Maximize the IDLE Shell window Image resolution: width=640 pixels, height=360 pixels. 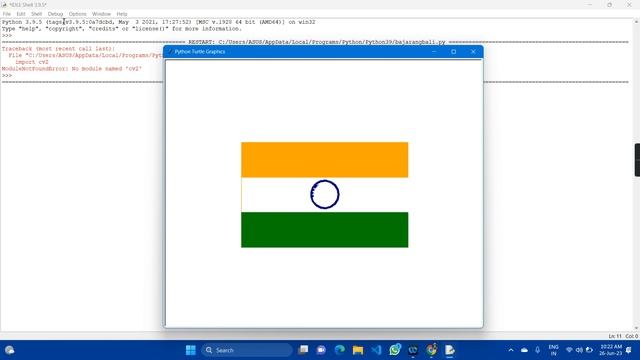pyautogui.click(x=609, y=4)
